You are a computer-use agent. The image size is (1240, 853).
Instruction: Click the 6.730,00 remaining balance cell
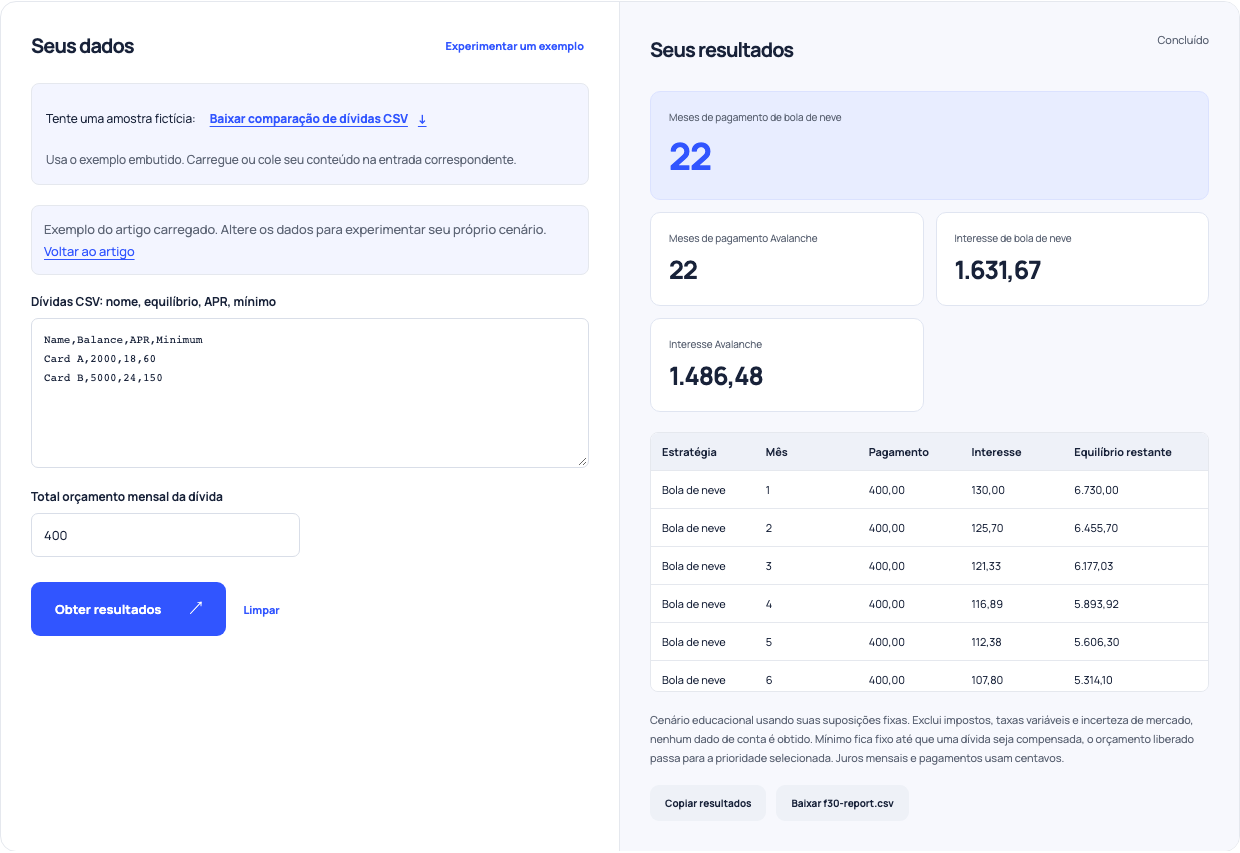pyautogui.click(x=1096, y=490)
